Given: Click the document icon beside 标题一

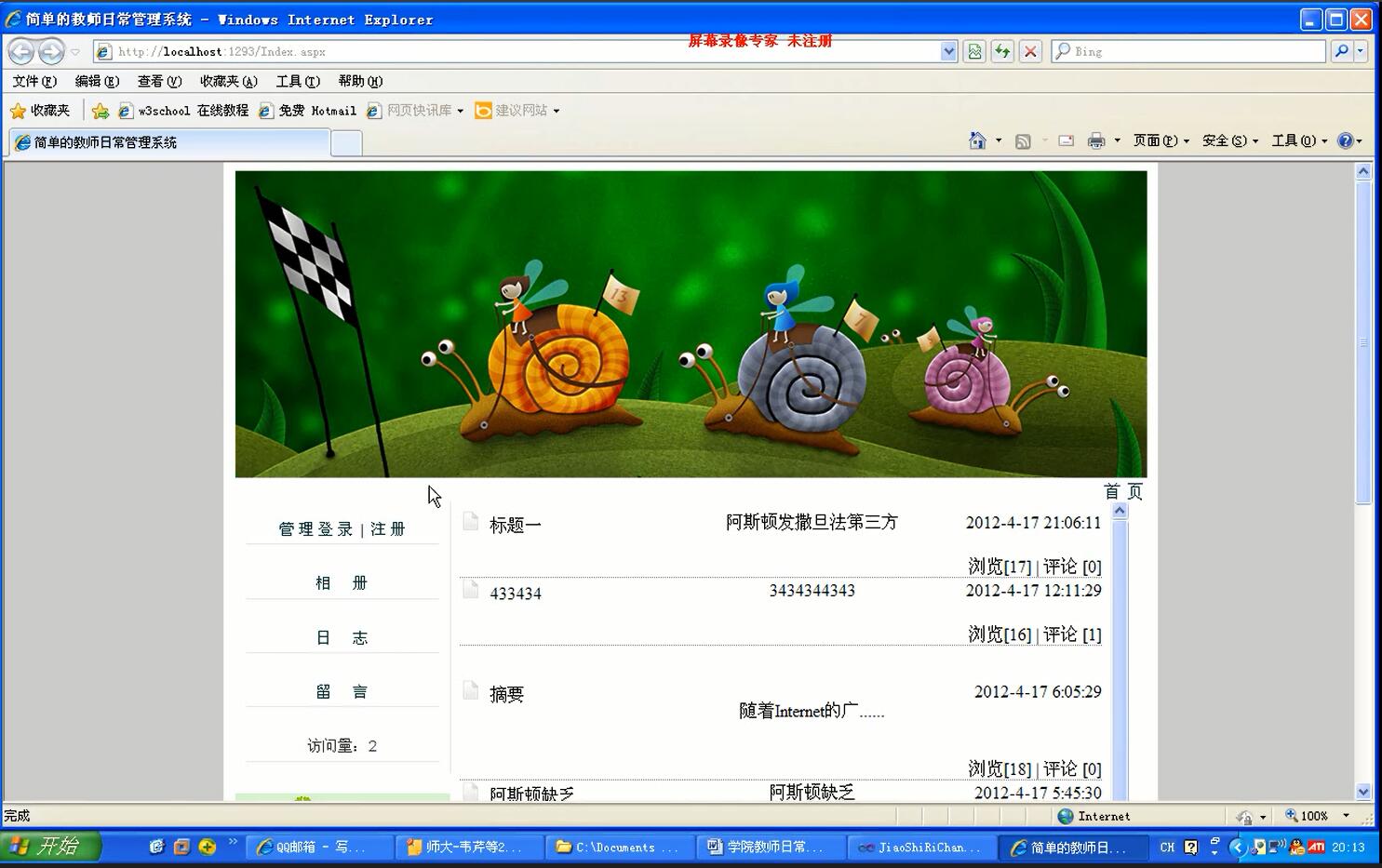Looking at the screenshot, I should click(x=471, y=520).
